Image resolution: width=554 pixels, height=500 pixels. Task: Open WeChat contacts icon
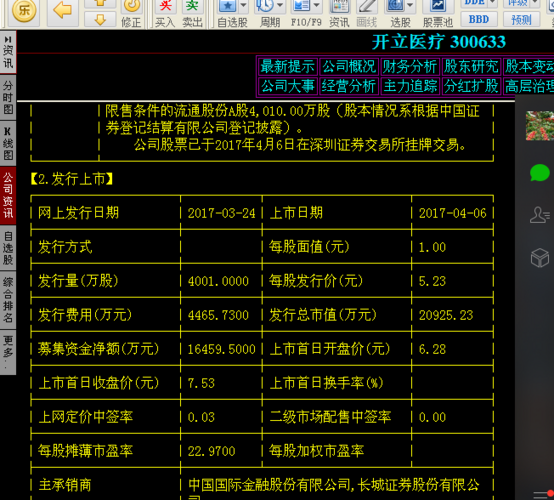[540, 215]
